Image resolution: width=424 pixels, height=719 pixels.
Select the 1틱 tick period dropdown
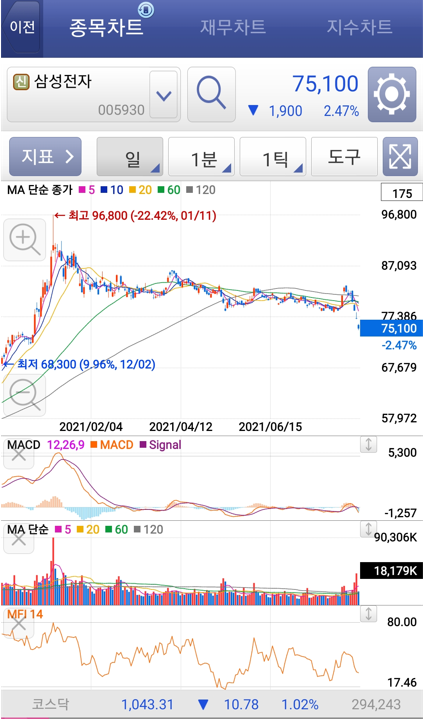(x=273, y=157)
